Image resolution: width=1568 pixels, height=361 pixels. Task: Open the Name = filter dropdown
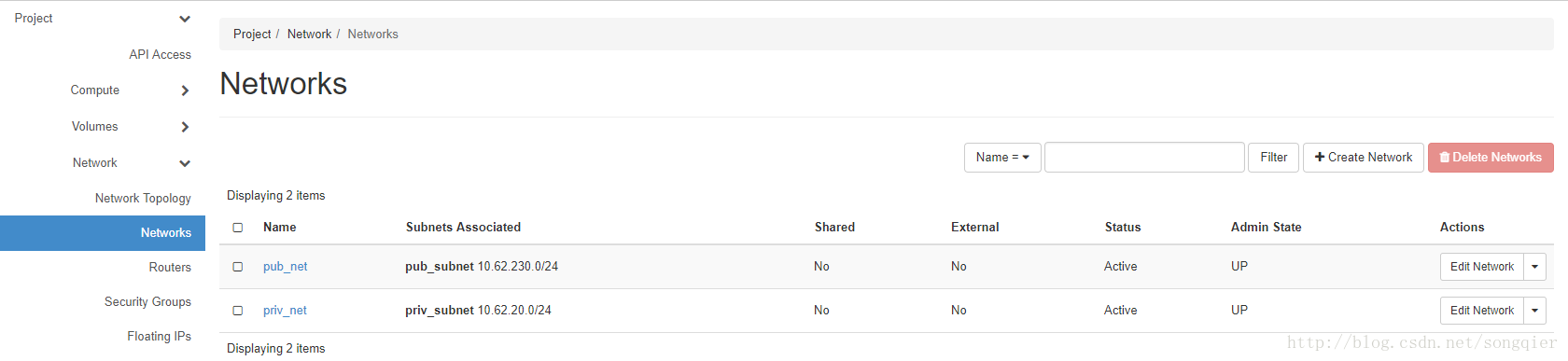1002,158
